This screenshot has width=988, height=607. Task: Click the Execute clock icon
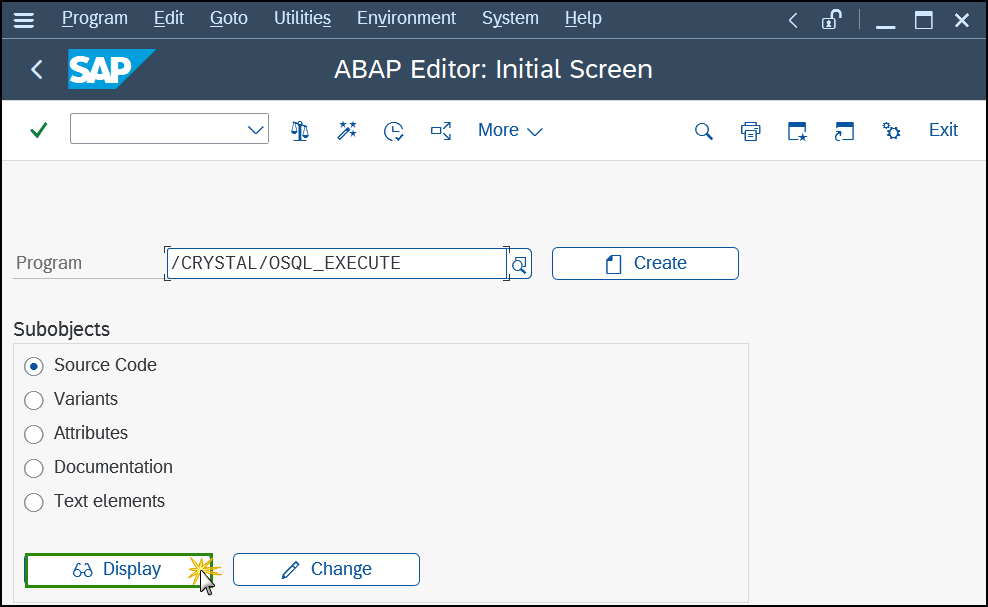(x=394, y=131)
